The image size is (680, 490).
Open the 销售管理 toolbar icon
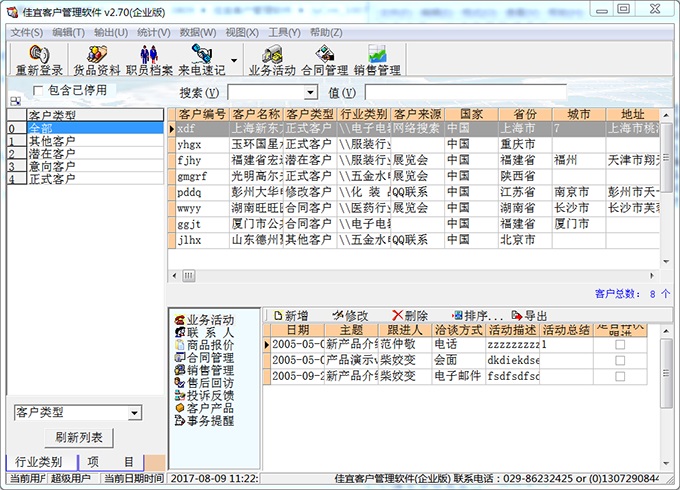[377, 60]
